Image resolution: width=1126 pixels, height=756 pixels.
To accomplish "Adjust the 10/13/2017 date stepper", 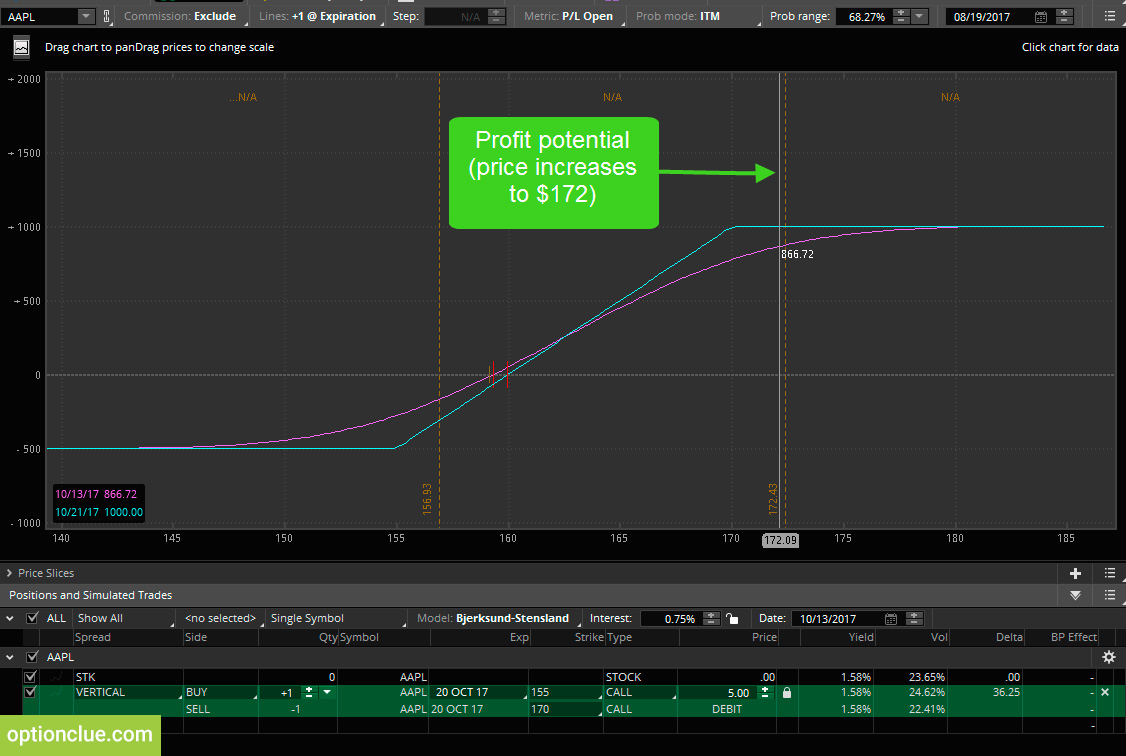I will click(x=914, y=618).
